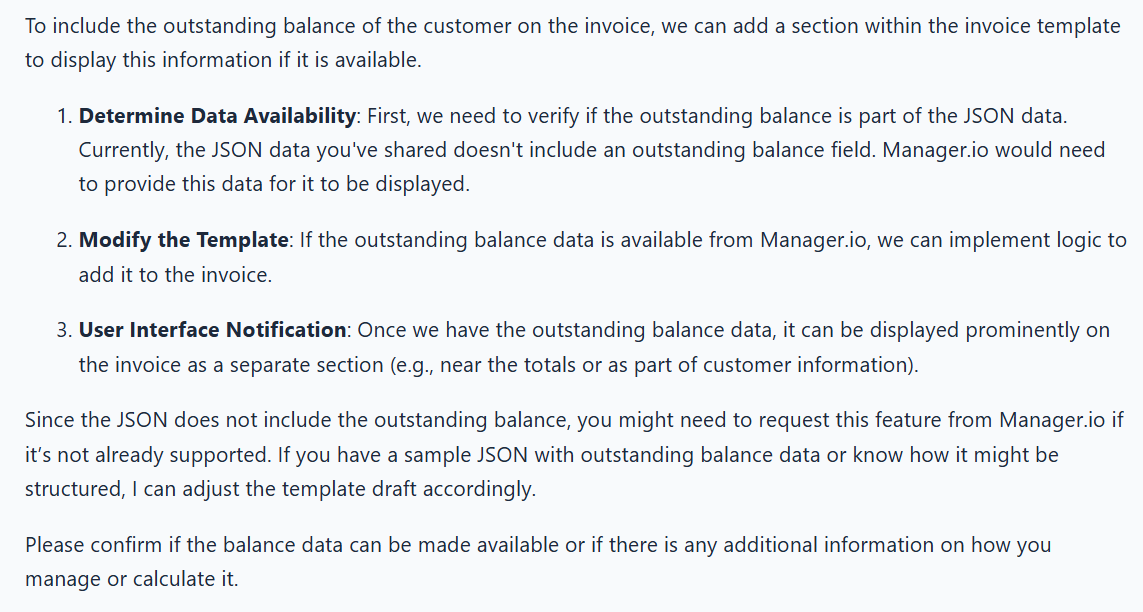Click the list number 1 marker
1143x612 pixels.
[x=63, y=116]
